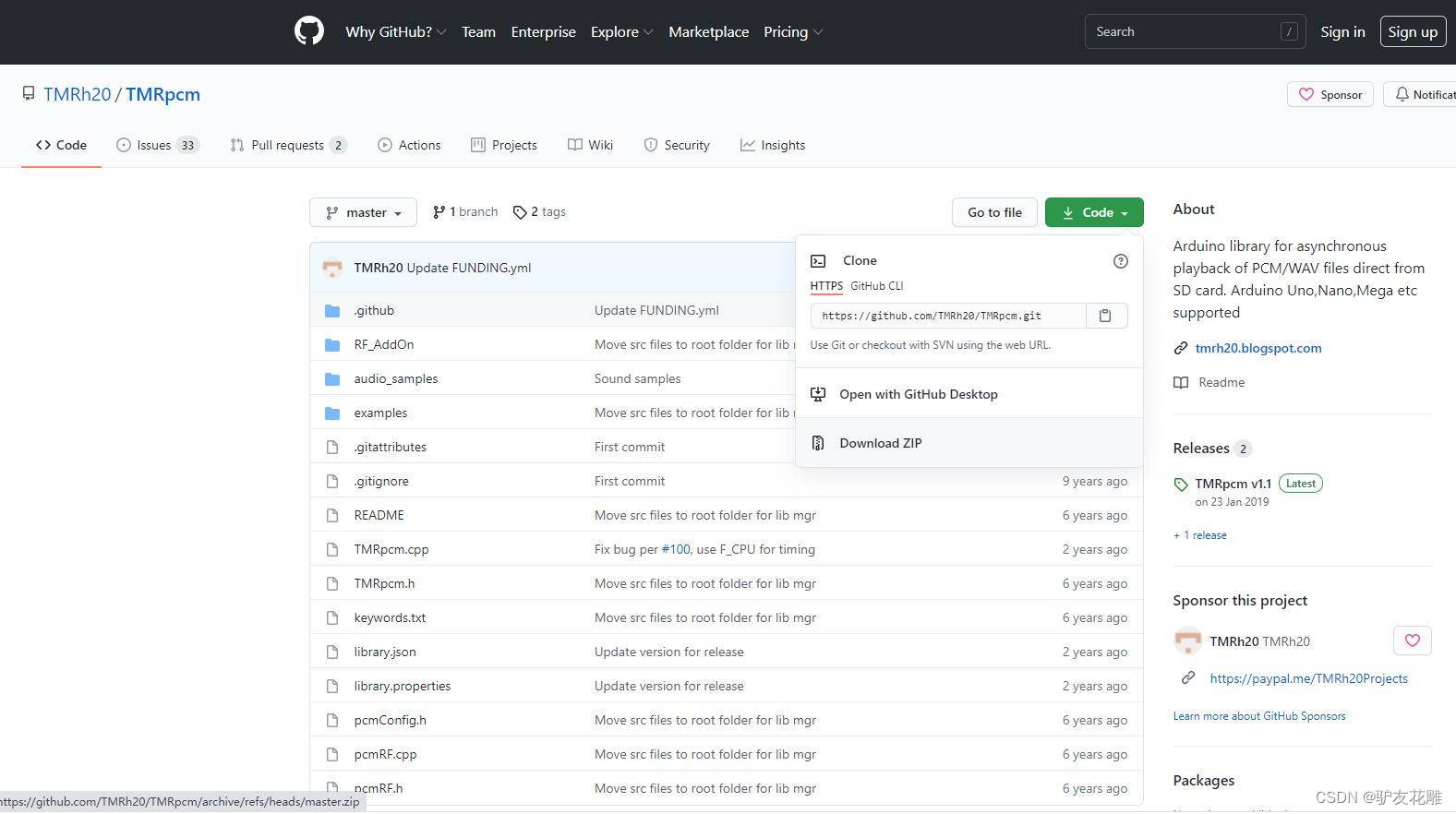Screen dimensions: 1456x814
Task: Click Open with GitHub Desktop
Action: pyautogui.click(x=969, y=394)
